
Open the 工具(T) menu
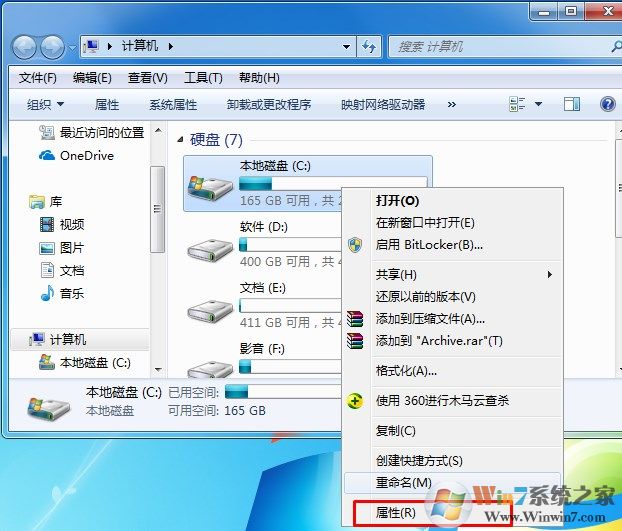coord(203,78)
